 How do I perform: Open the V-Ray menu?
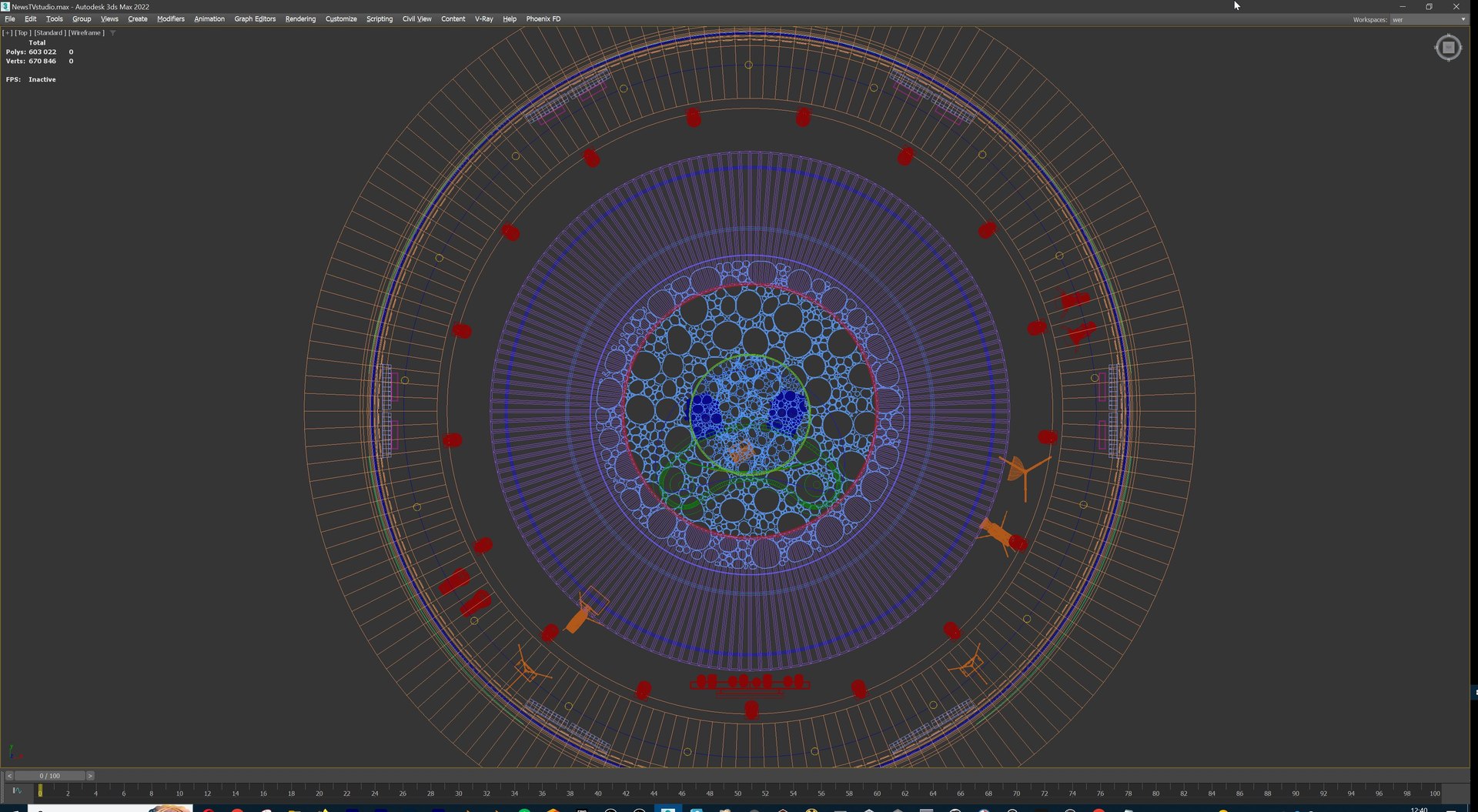(484, 19)
